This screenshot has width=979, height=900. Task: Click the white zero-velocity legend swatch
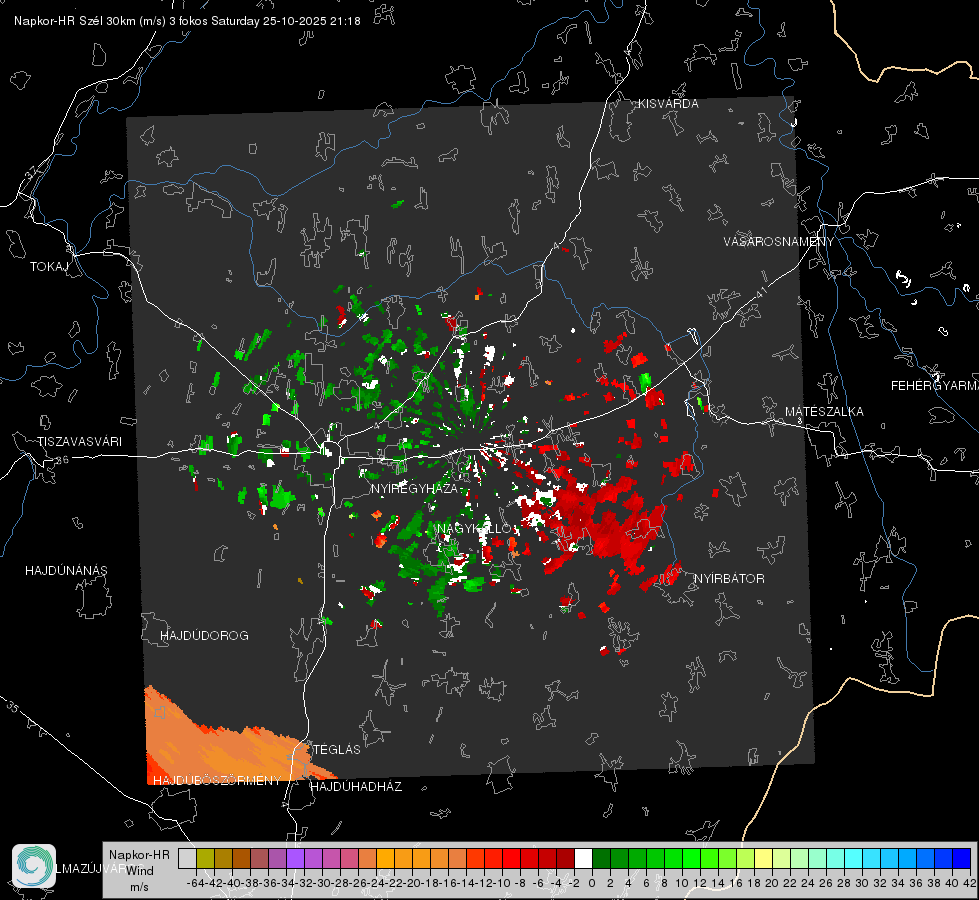point(583,858)
